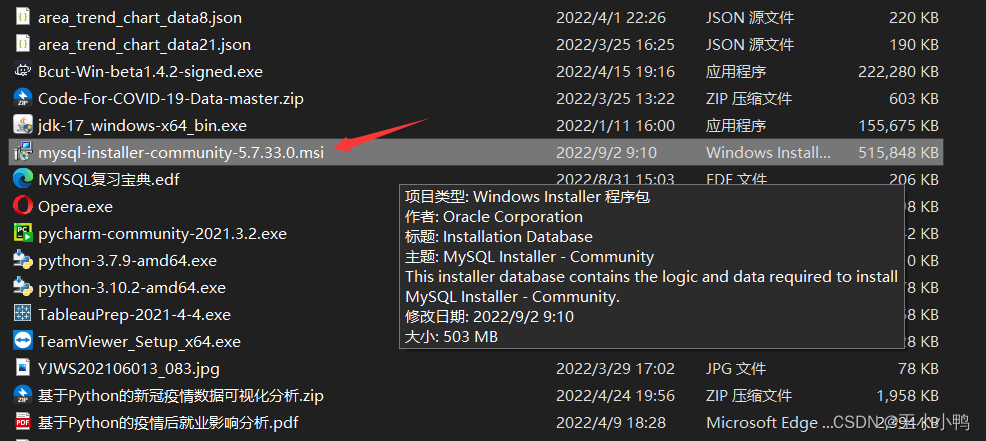The width and height of the screenshot is (986, 441).
Task: Select file name Bcut-Win-beta1.4.2-signed.exe
Action: [x=150, y=72]
